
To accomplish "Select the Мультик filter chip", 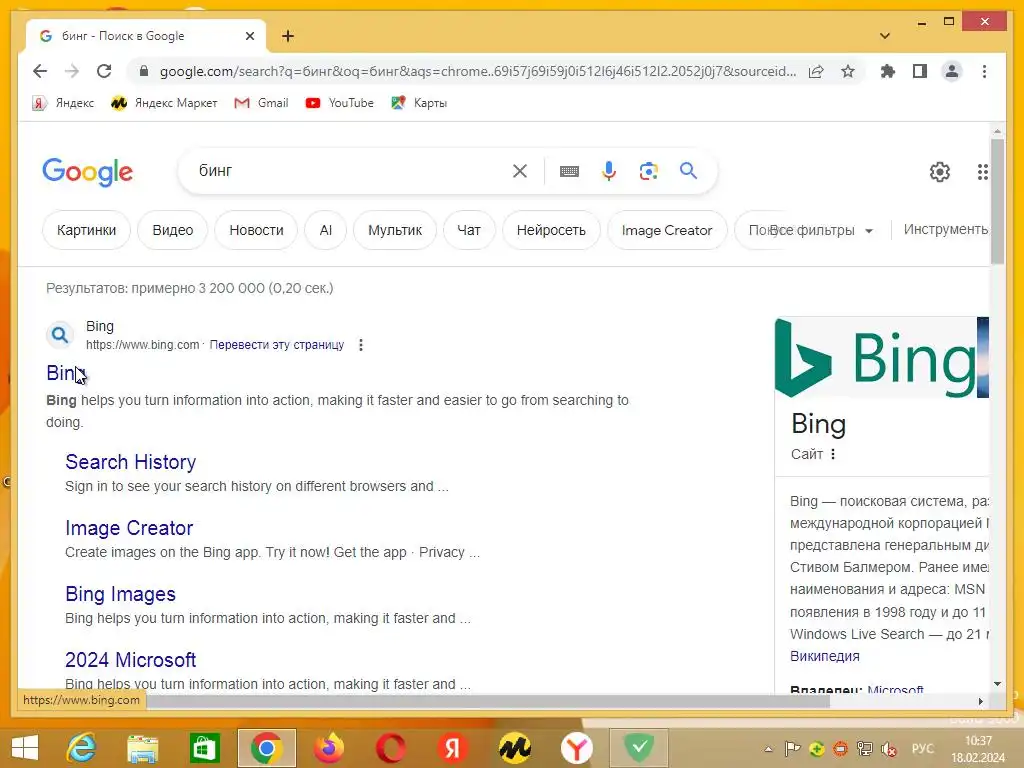I will point(394,230).
